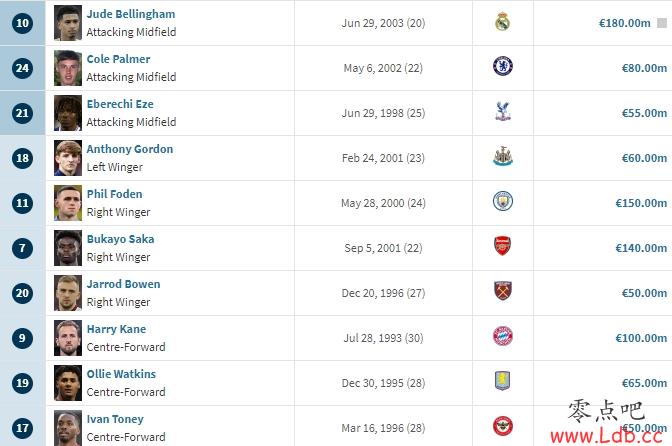Screen dimensions: 672x446
Task: Select the Newcastle United crest
Action: (x=503, y=156)
